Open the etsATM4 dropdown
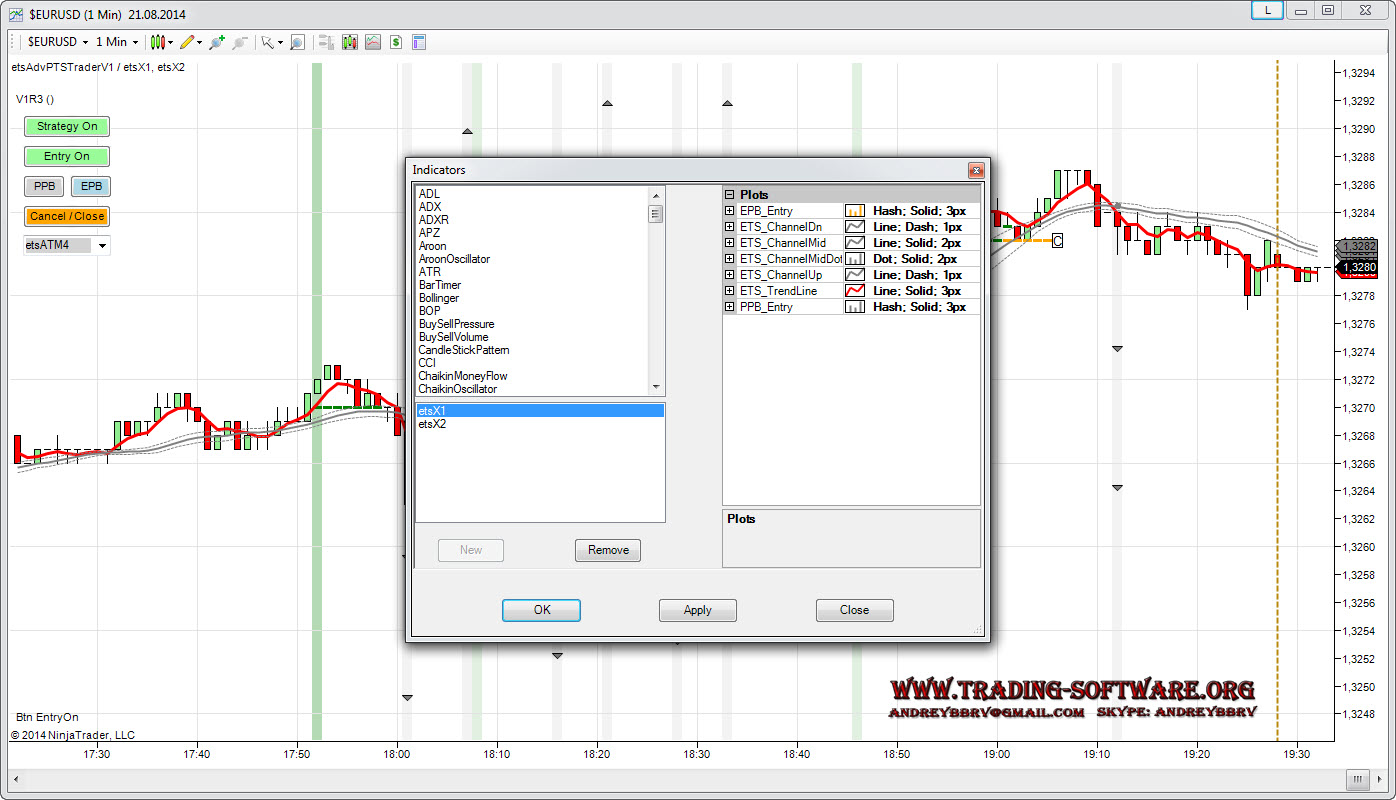The width and height of the screenshot is (1396, 800). click(103, 245)
